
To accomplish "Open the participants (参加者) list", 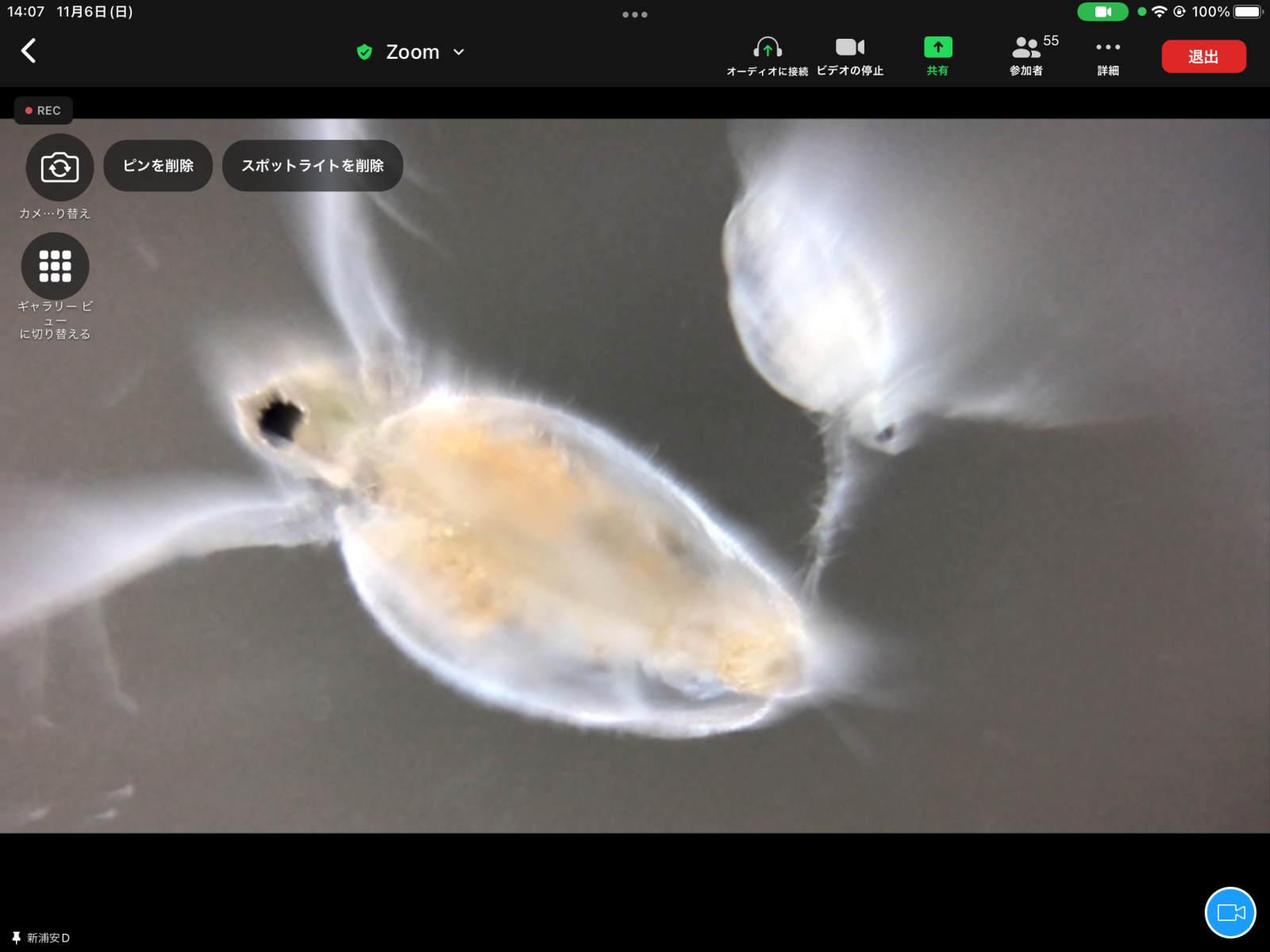I will [x=1027, y=56].
